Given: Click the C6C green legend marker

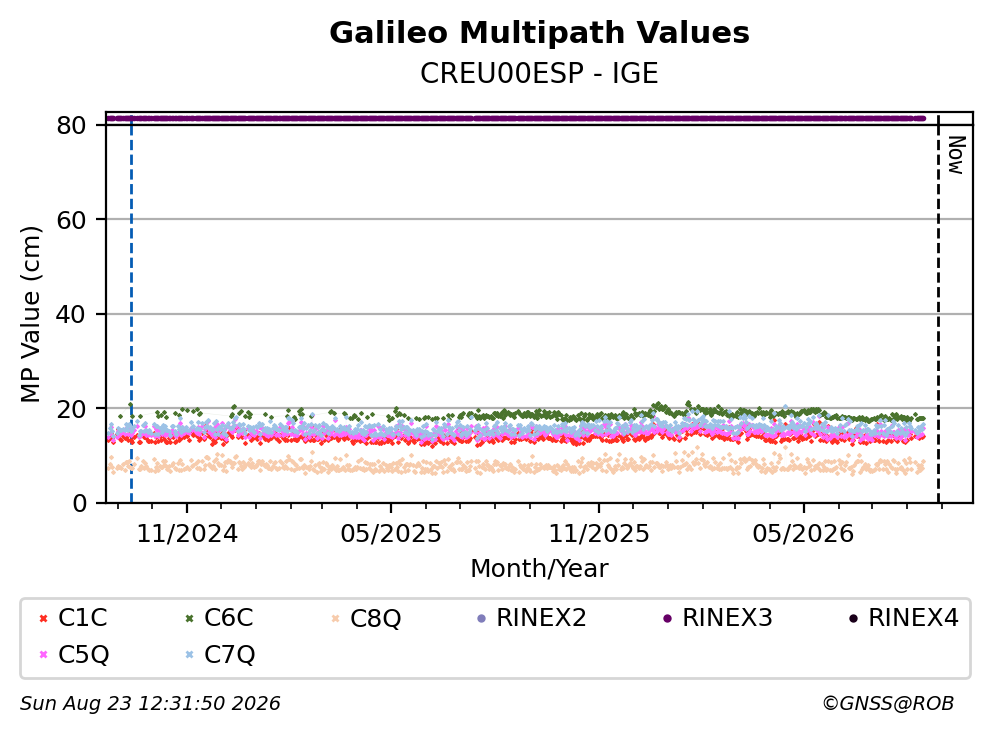Looking at the screenshot, I should point(189,619).
